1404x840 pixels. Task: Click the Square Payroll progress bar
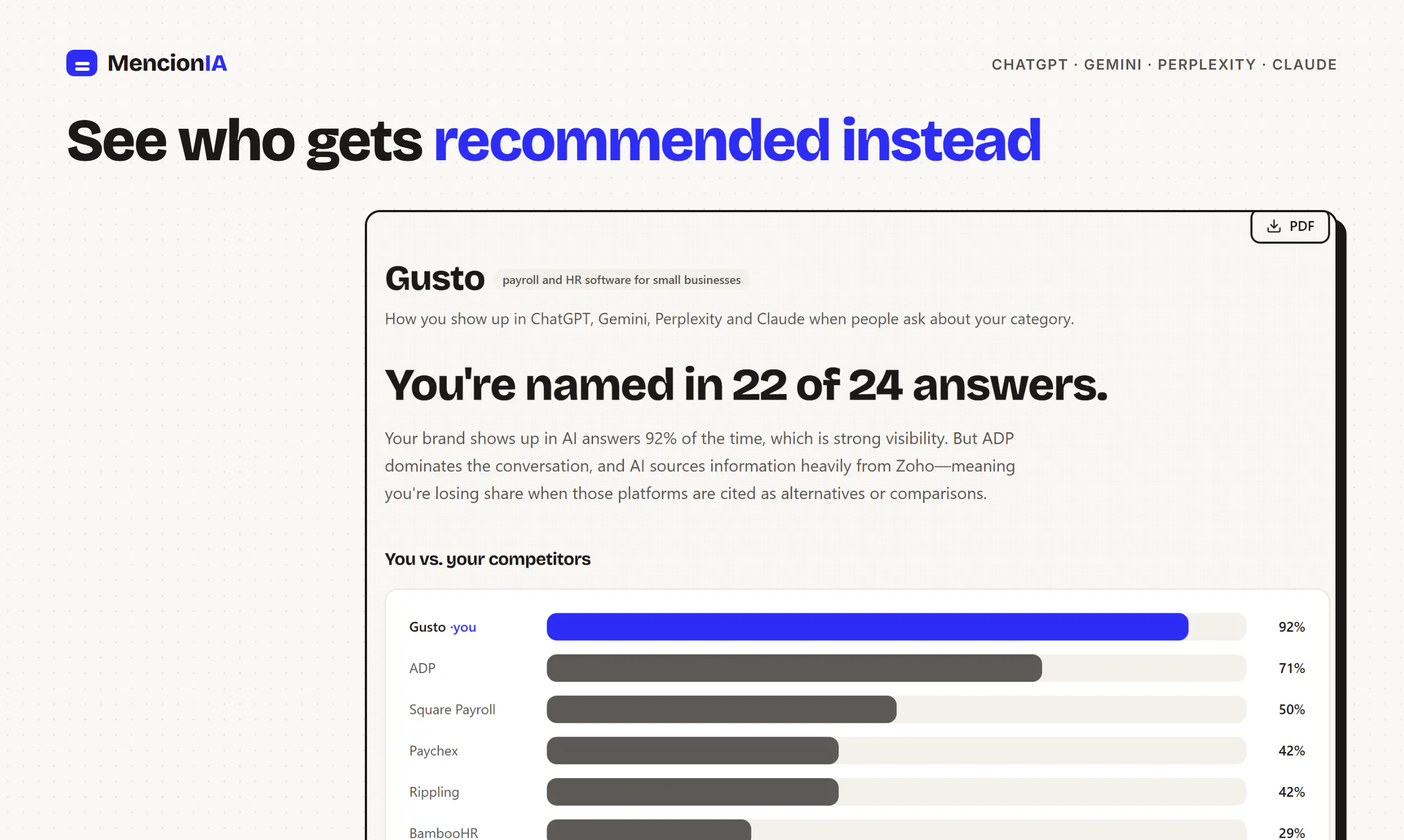click(896, 709)
